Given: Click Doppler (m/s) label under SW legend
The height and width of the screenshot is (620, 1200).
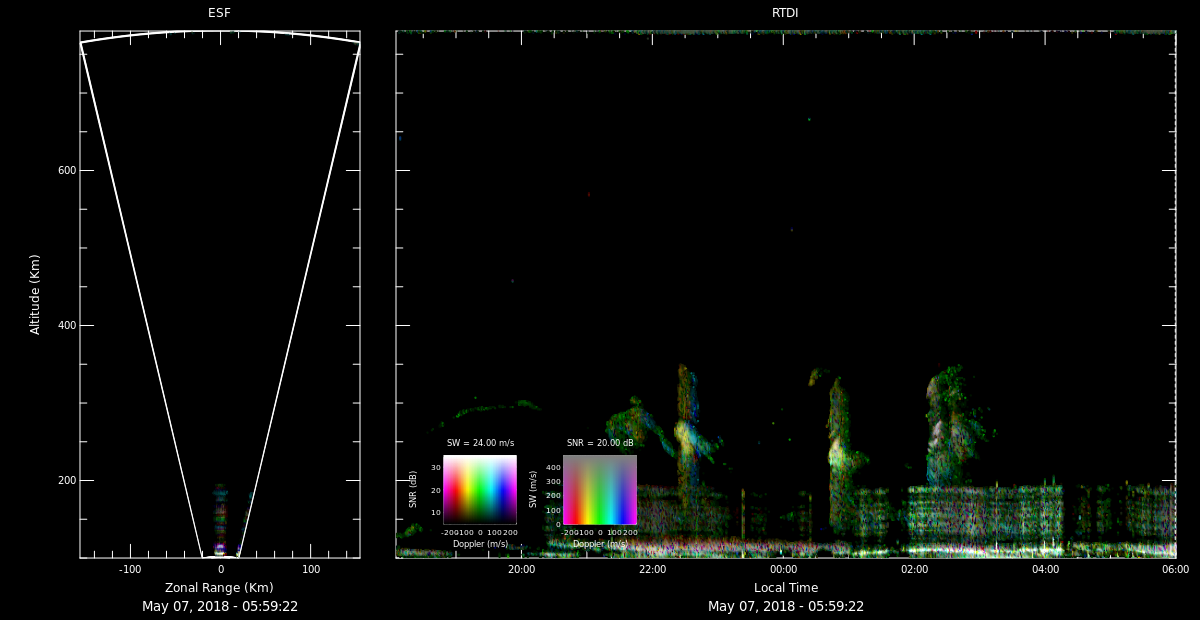Looking at the screenshot, I should point(600,544).
